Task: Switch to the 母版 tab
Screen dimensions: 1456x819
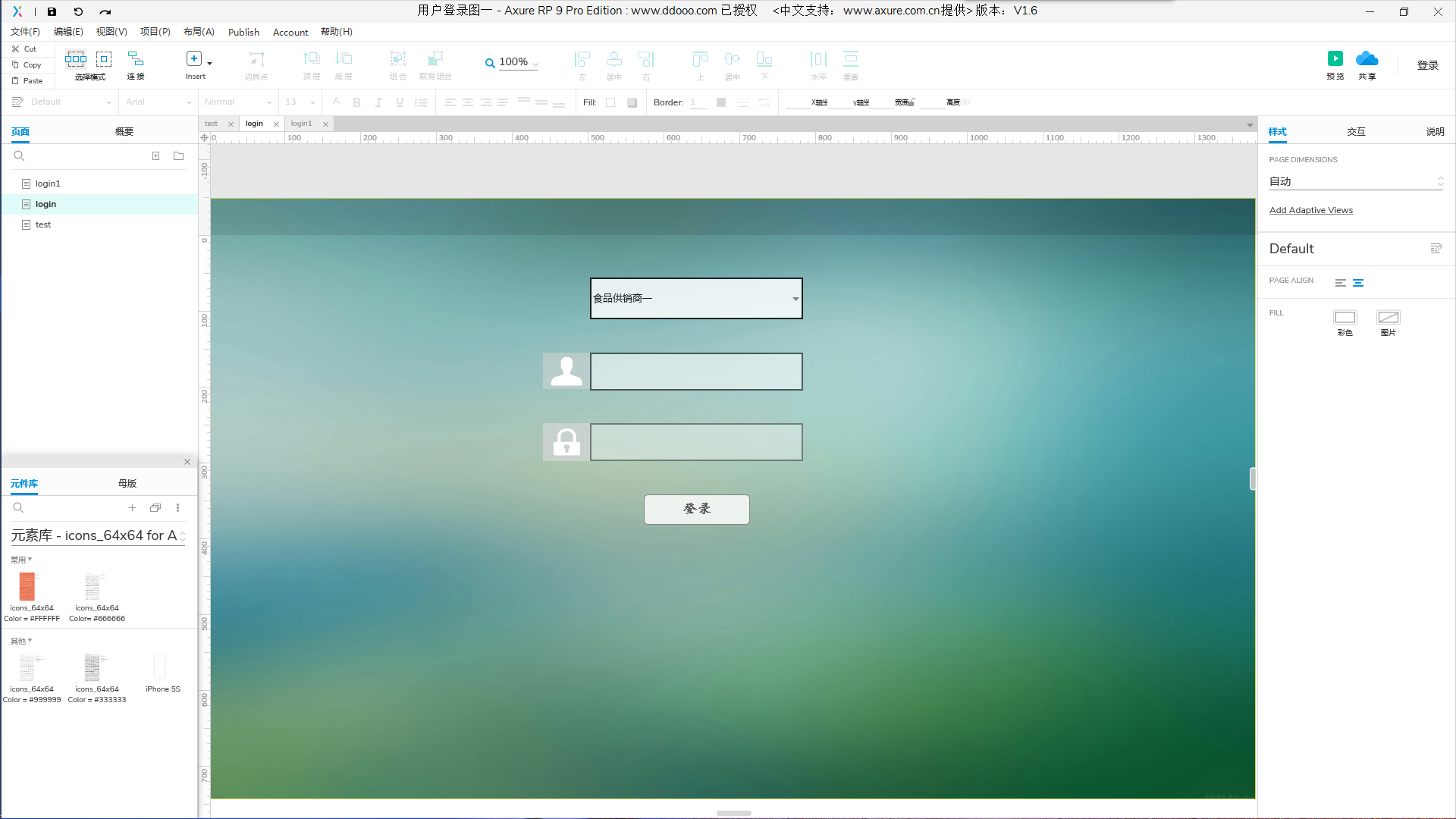Action: pyautogui.click(x=127, y=483)
